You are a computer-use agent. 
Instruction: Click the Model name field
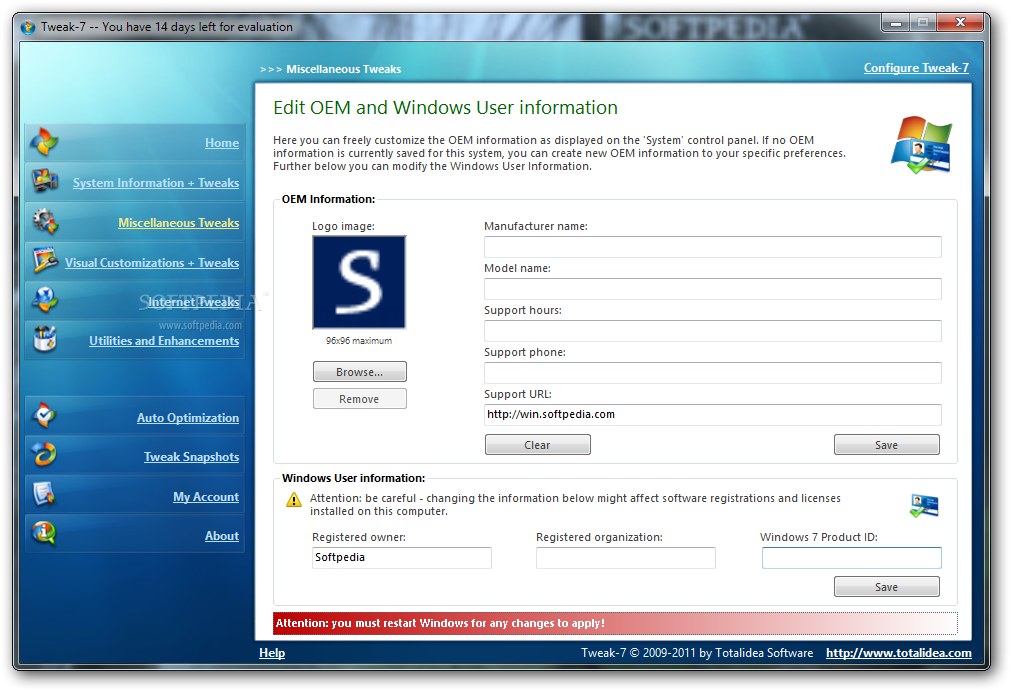click(x=712, y=289)
